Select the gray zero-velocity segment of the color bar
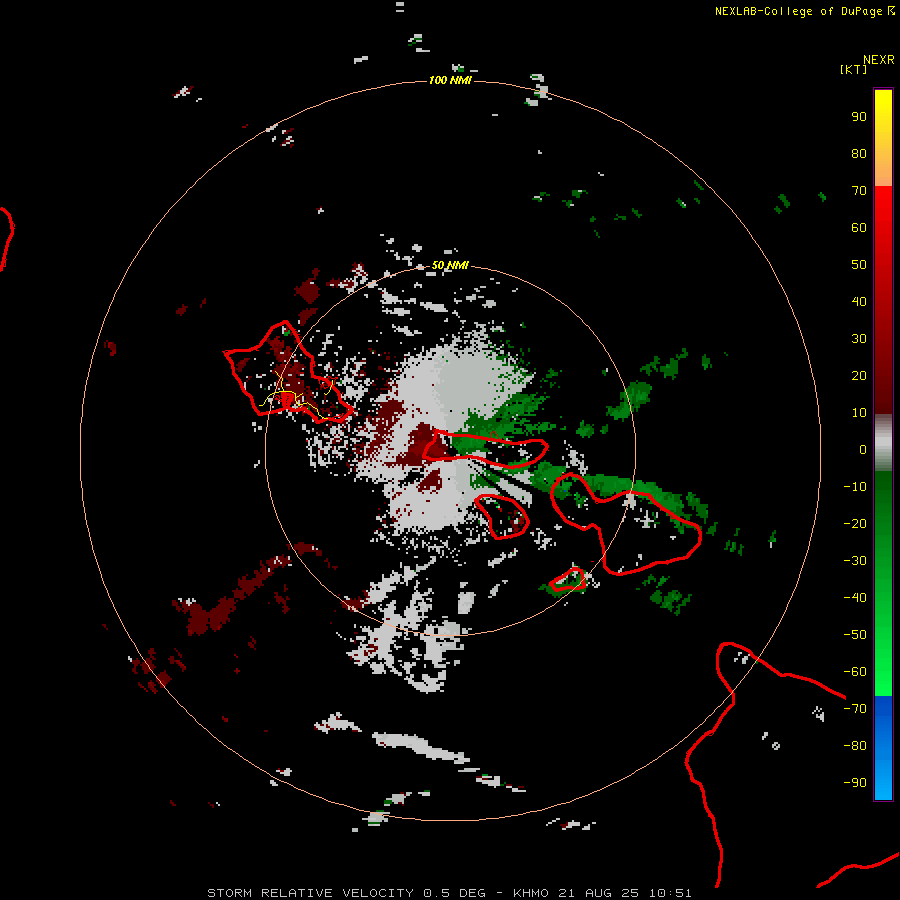 [883, 443]
